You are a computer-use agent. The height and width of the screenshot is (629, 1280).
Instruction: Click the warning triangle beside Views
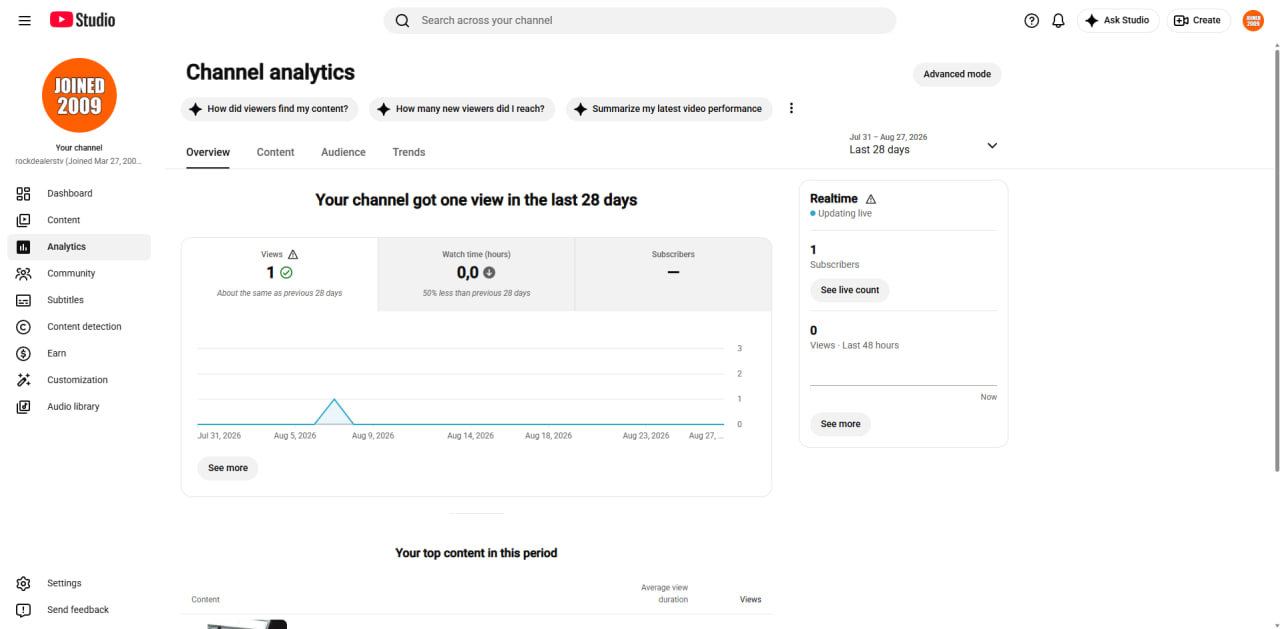coord(293,254)
